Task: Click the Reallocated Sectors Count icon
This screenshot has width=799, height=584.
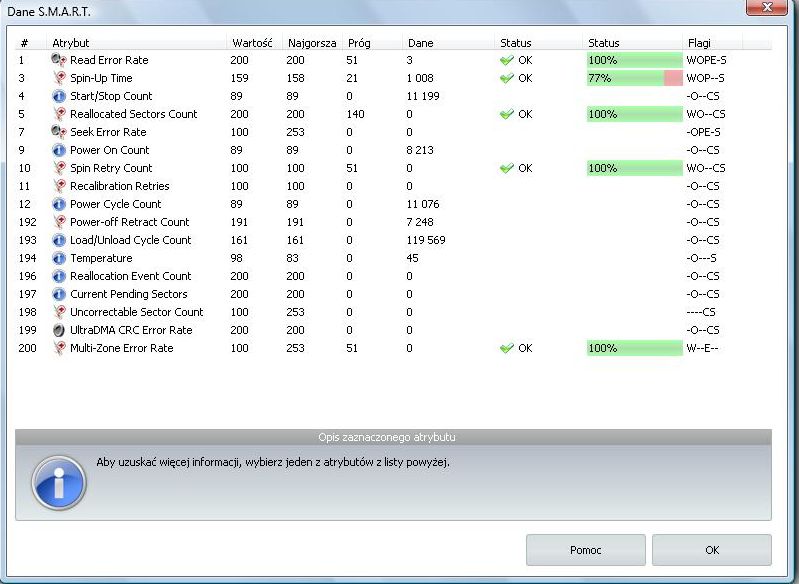Action: (58, 114)
